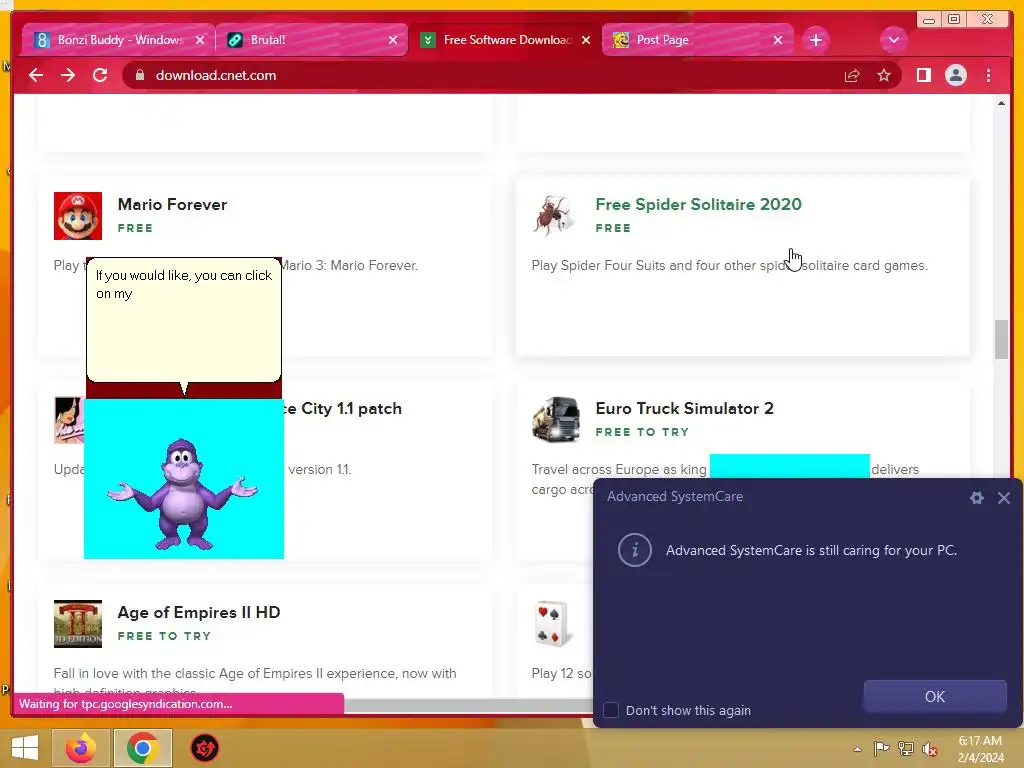Open Chrome side panel icon
Screen dimensions: 1024x768
(x=923, y=76)
